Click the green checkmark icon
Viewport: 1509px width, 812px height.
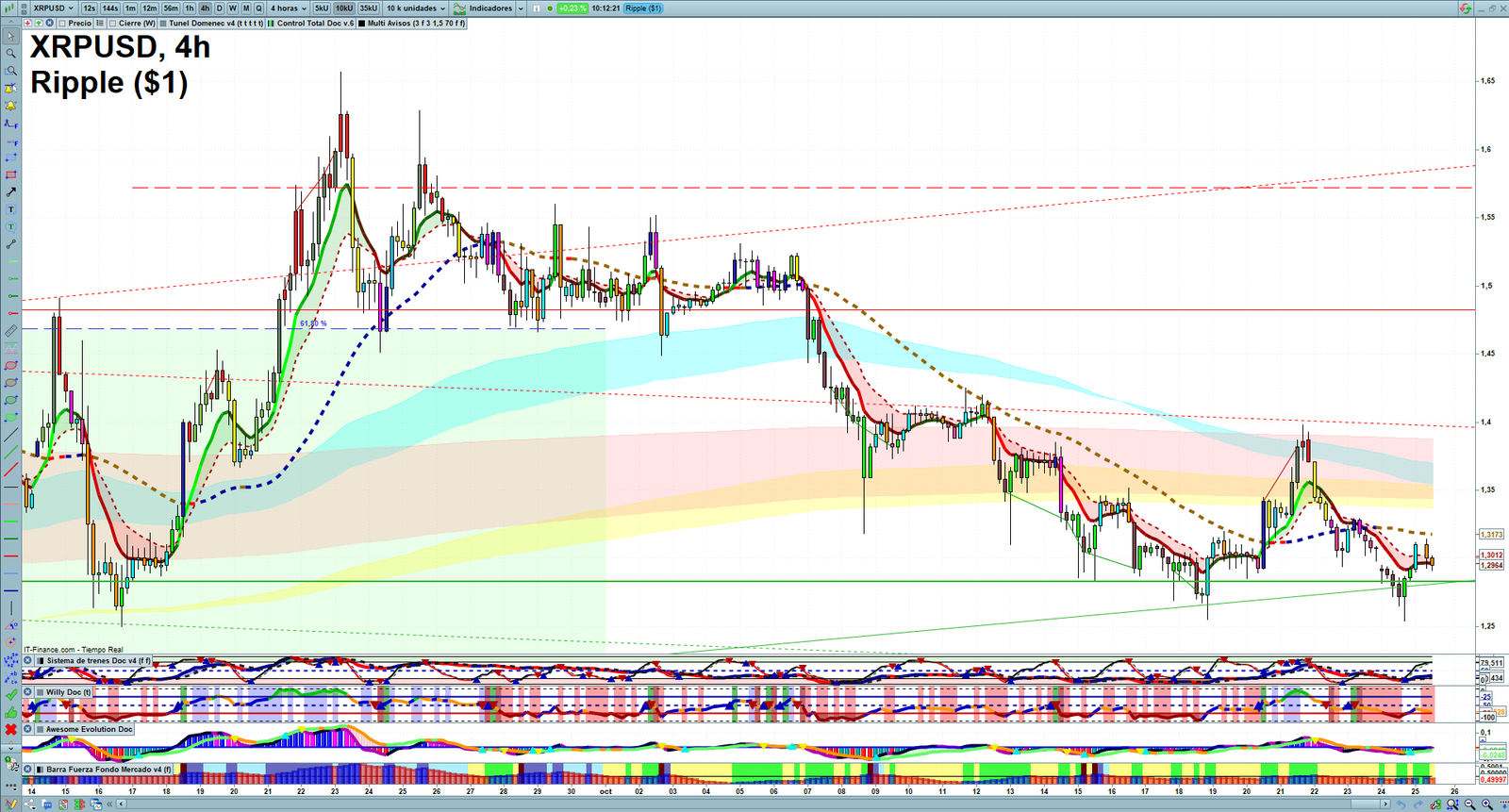tap(10, 695)
